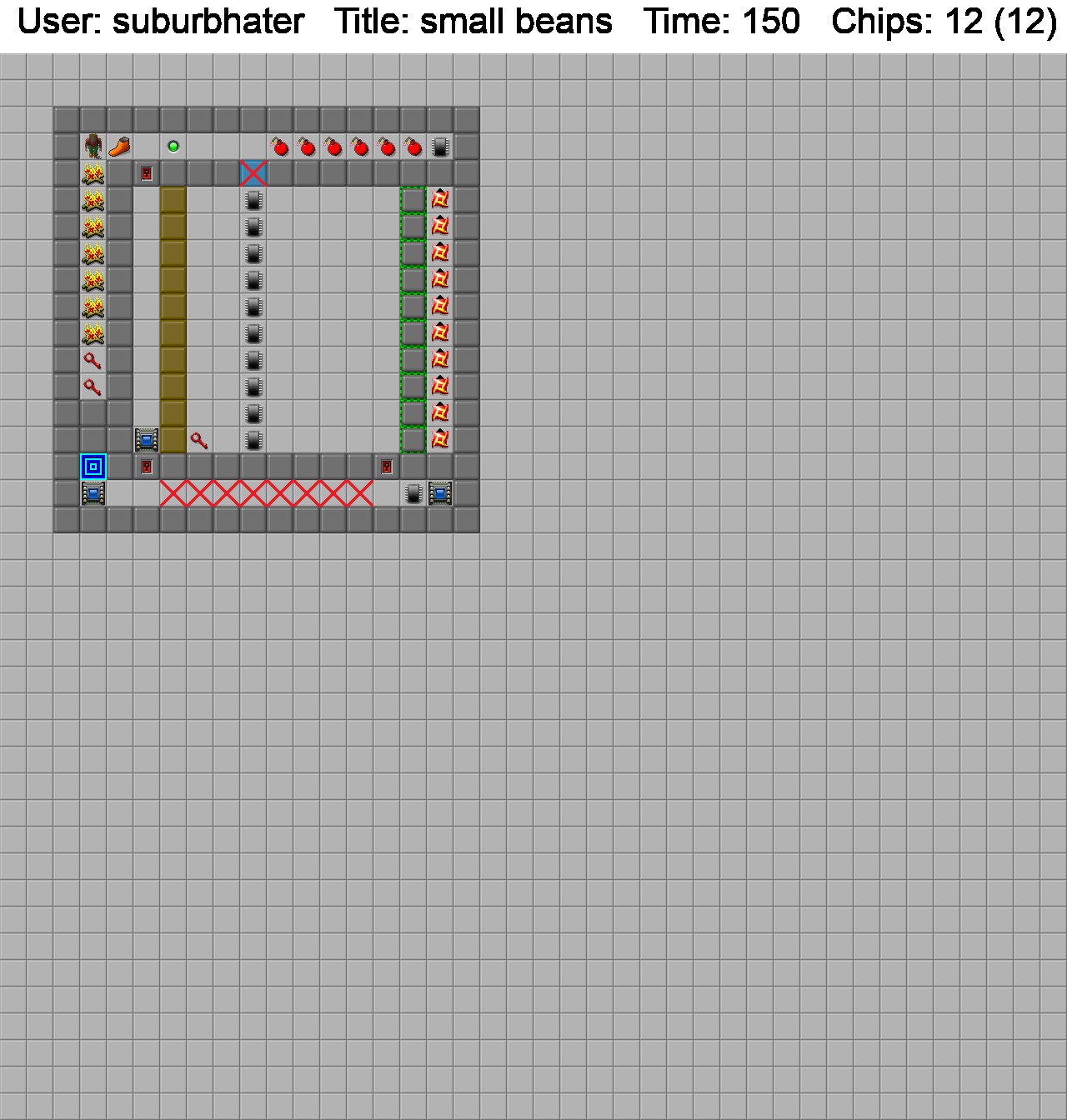Select the red door at the bottom right
The width and height of the screenshot is (1067, 1120).
(x=387, y=467)
